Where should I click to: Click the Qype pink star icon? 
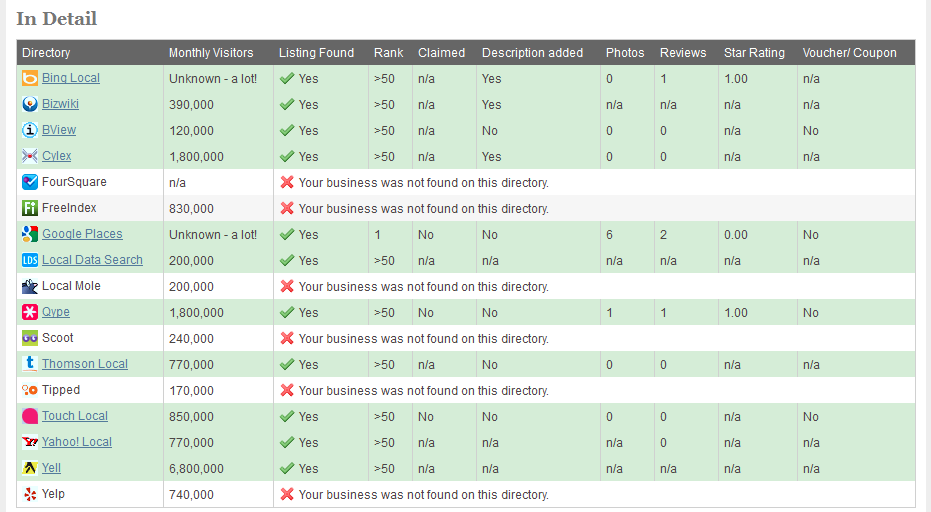(x=30, y=312)
